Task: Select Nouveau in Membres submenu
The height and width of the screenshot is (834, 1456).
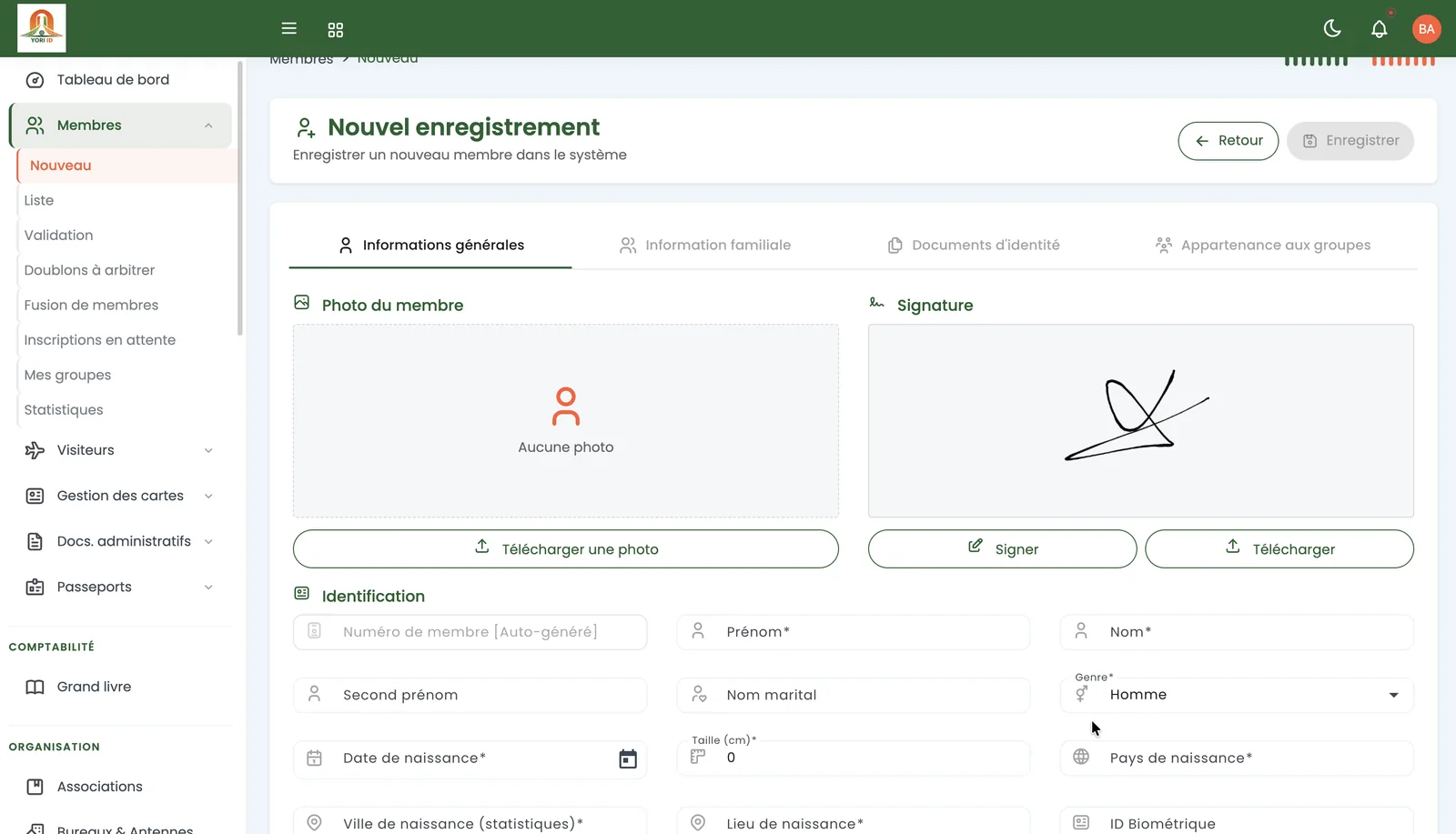Action: coord(126,166)
